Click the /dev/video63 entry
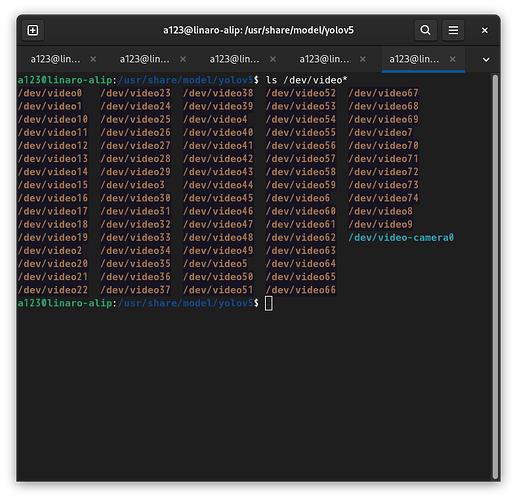 click(x=301, y=251)
